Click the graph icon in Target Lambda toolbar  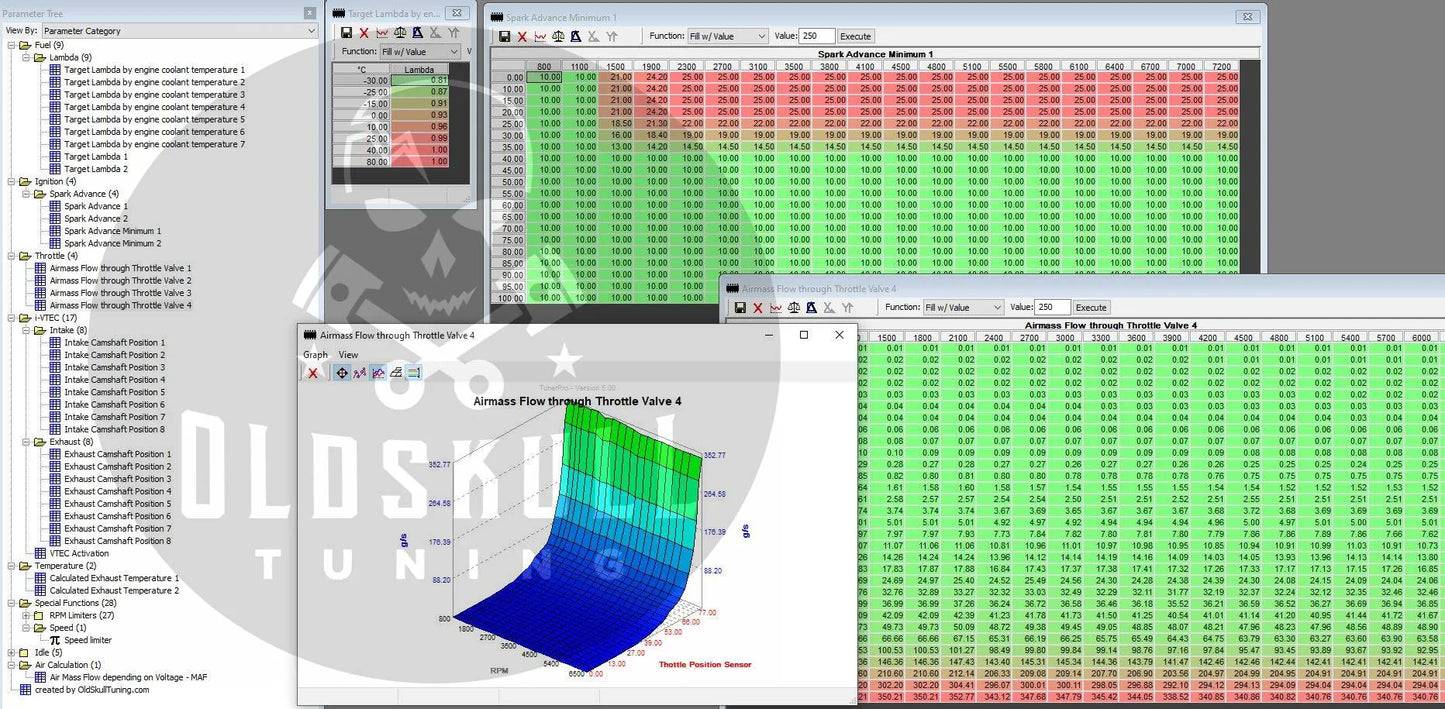pyautogui.click(x=382, y=33)
